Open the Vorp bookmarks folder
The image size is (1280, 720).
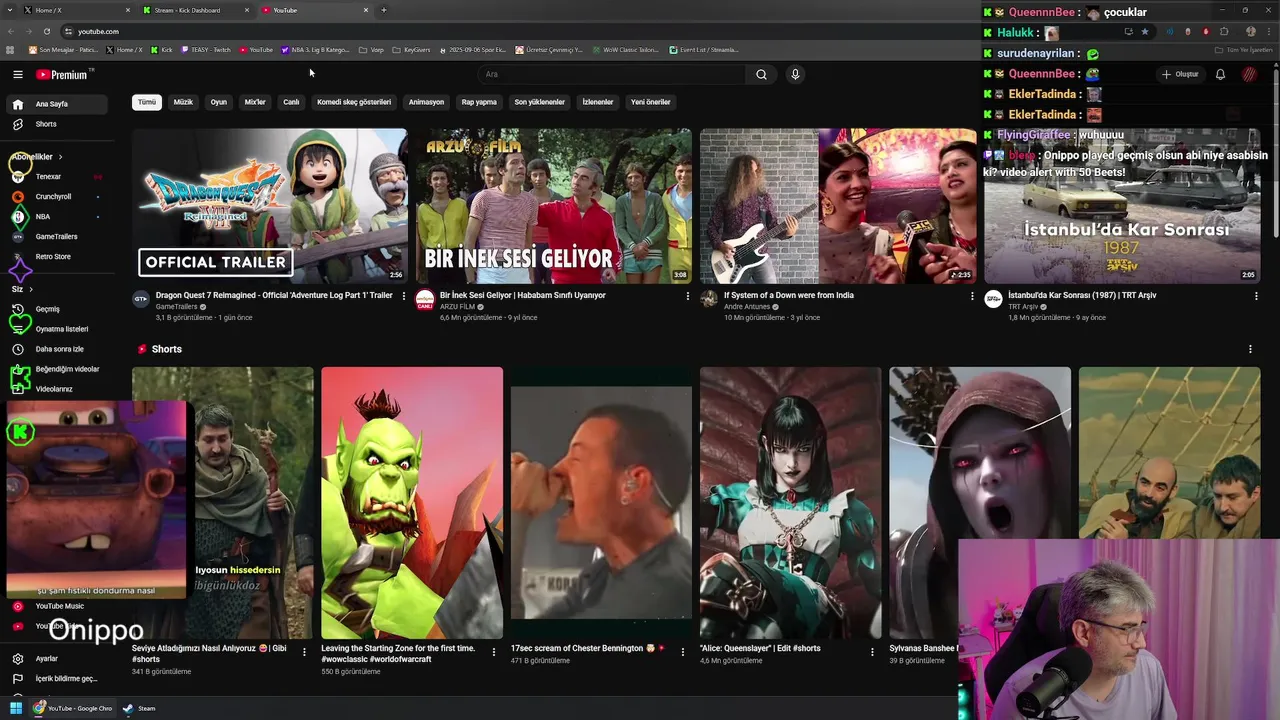pyautogui.click(x=371, y=49)
